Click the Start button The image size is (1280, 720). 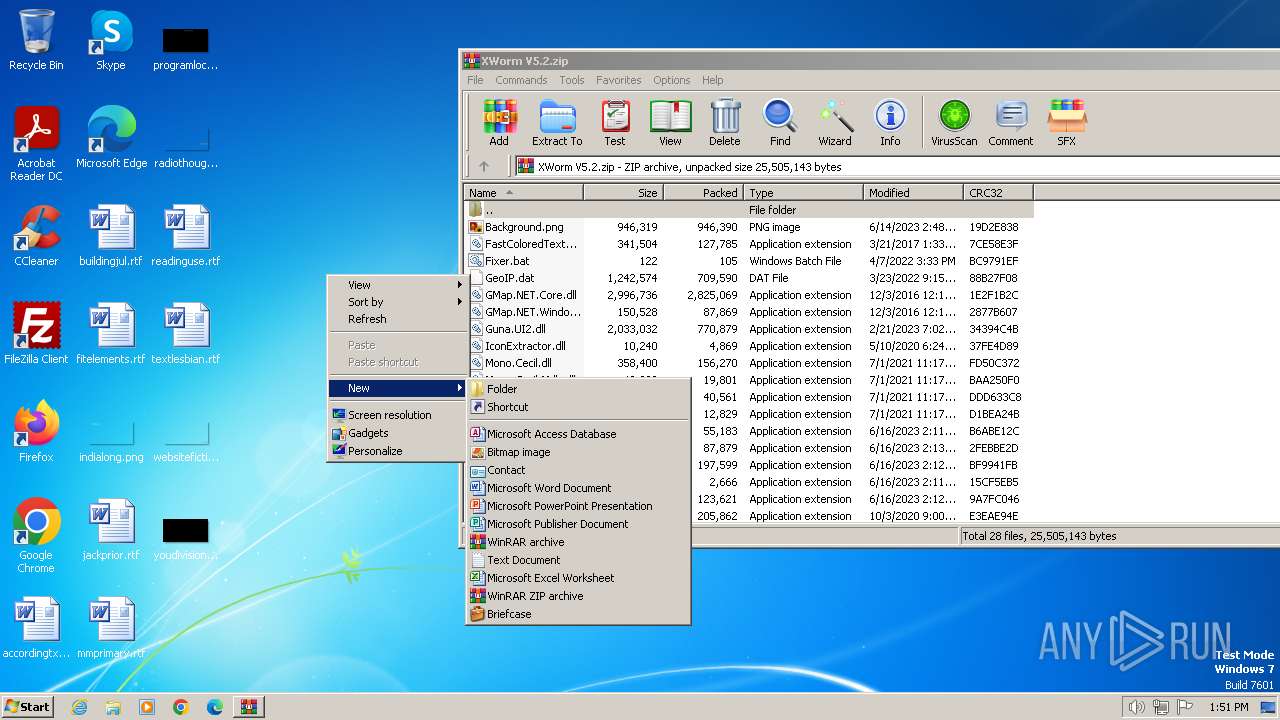[x=27, y=707]
